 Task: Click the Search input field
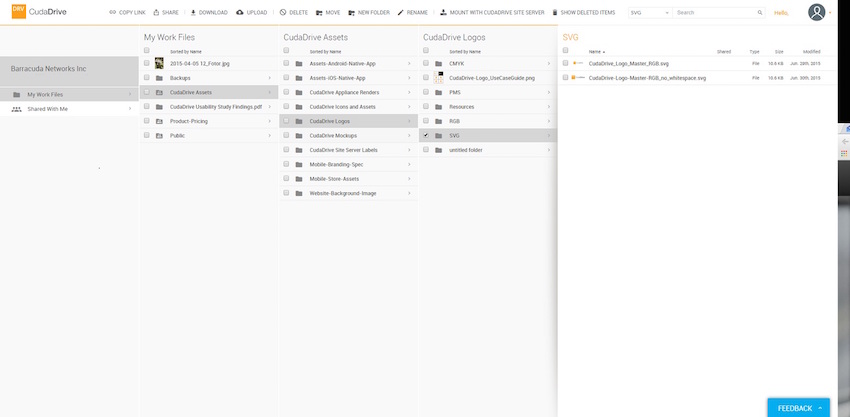click(714, 12)
